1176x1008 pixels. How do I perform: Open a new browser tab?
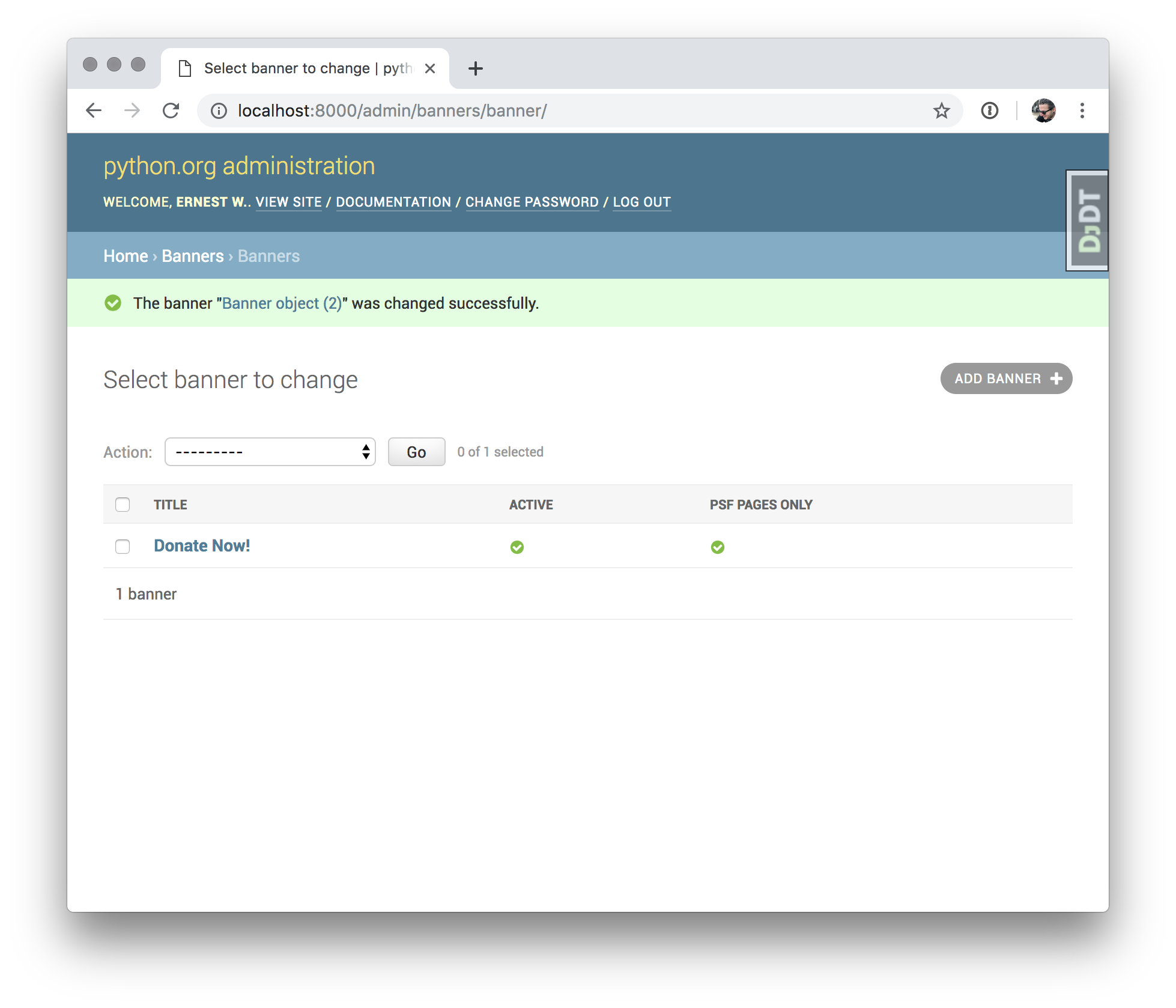click(475, 68)
